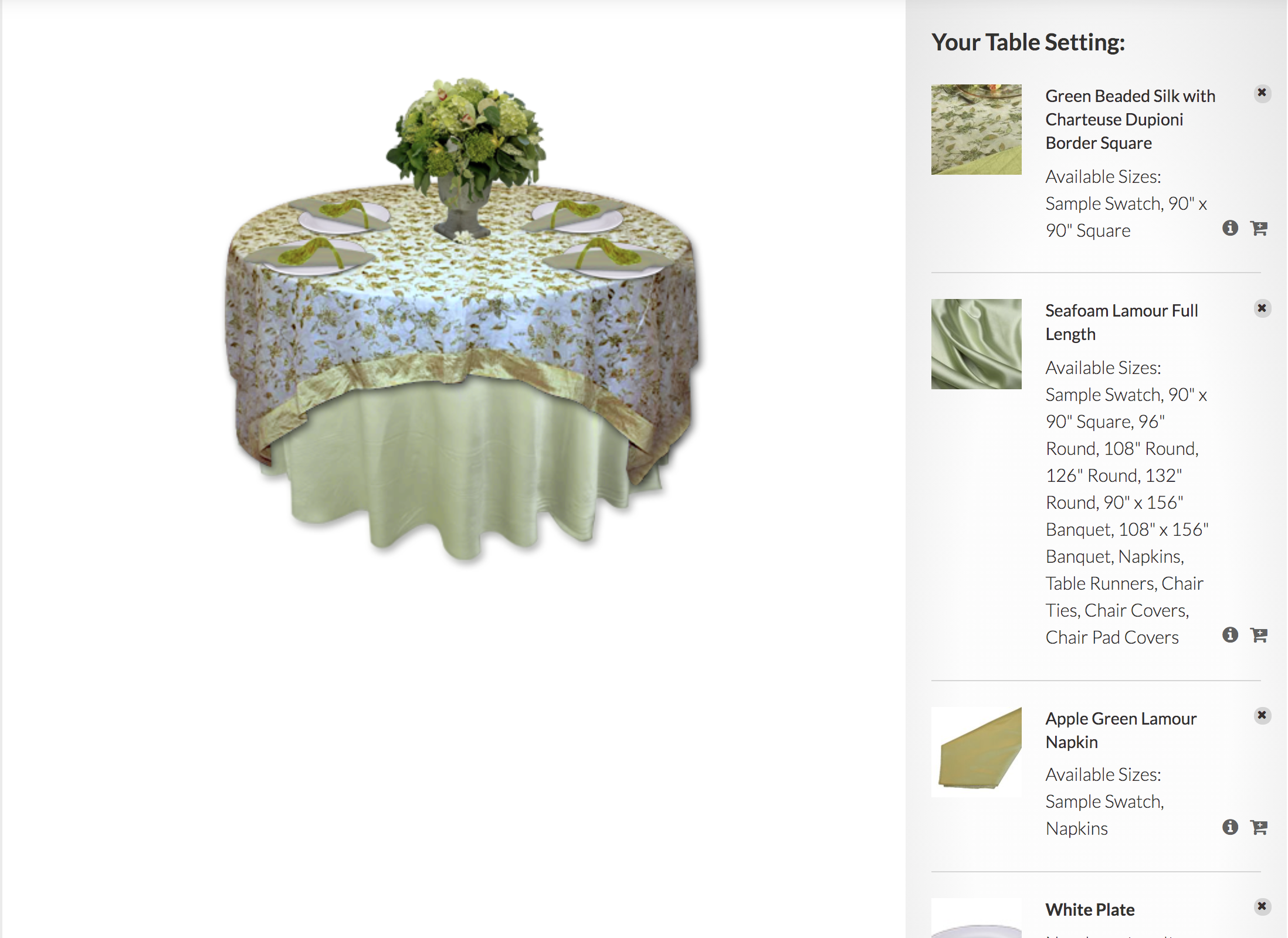Viewport: 1288px width, 938px height.
Task: View info for Apple Green Lamour Napkin
Action: pyautogui.click(x=1230, y=827)
